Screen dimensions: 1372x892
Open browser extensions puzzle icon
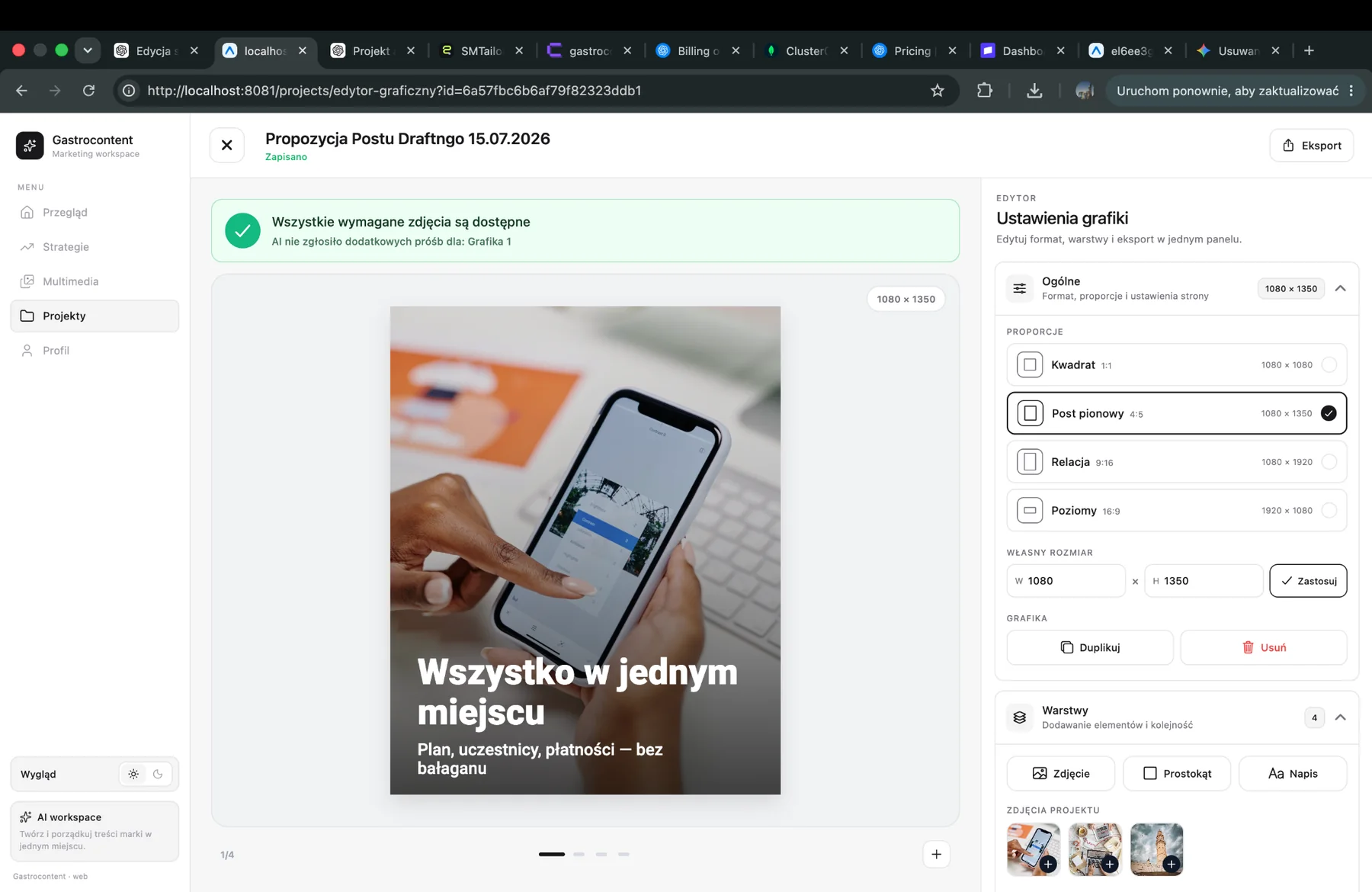point(984,91)
